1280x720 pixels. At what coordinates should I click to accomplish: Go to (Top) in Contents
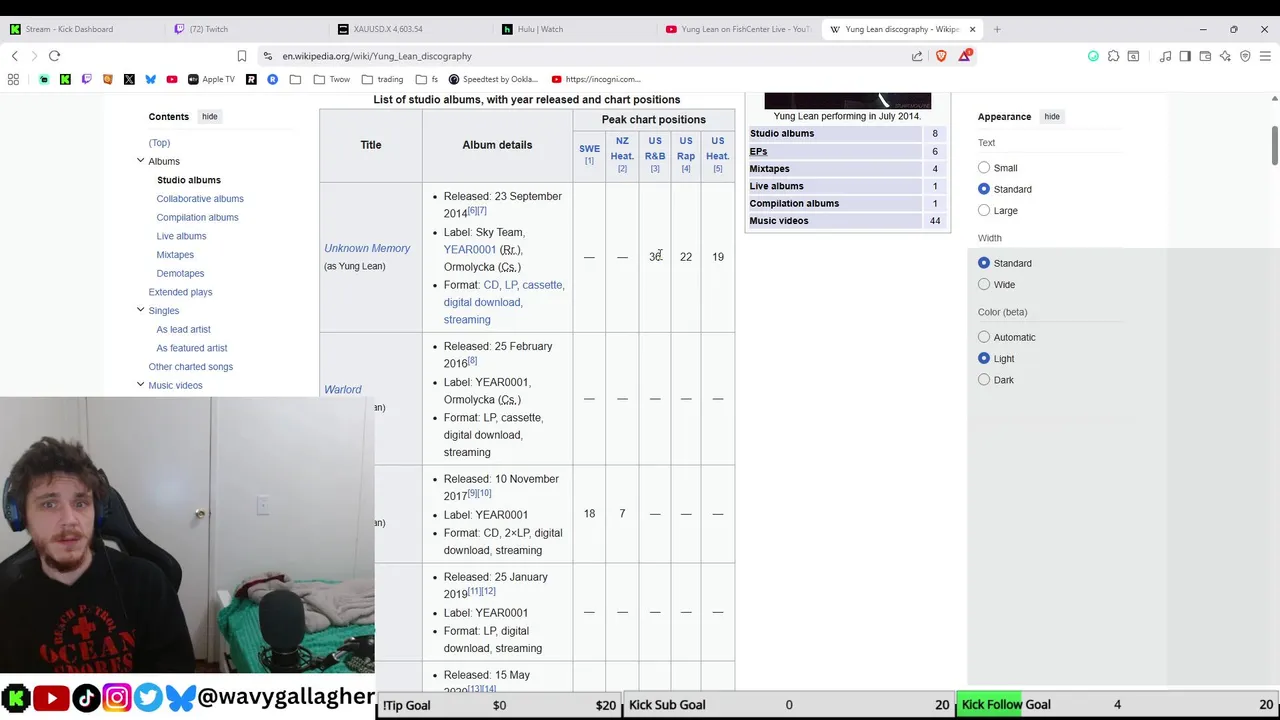pyautogui.click(x=159, y=143)
